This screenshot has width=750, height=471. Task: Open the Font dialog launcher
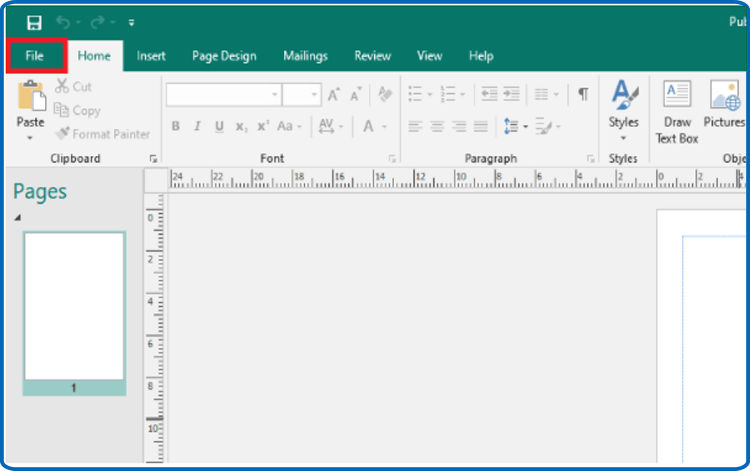tap(392, 159)
